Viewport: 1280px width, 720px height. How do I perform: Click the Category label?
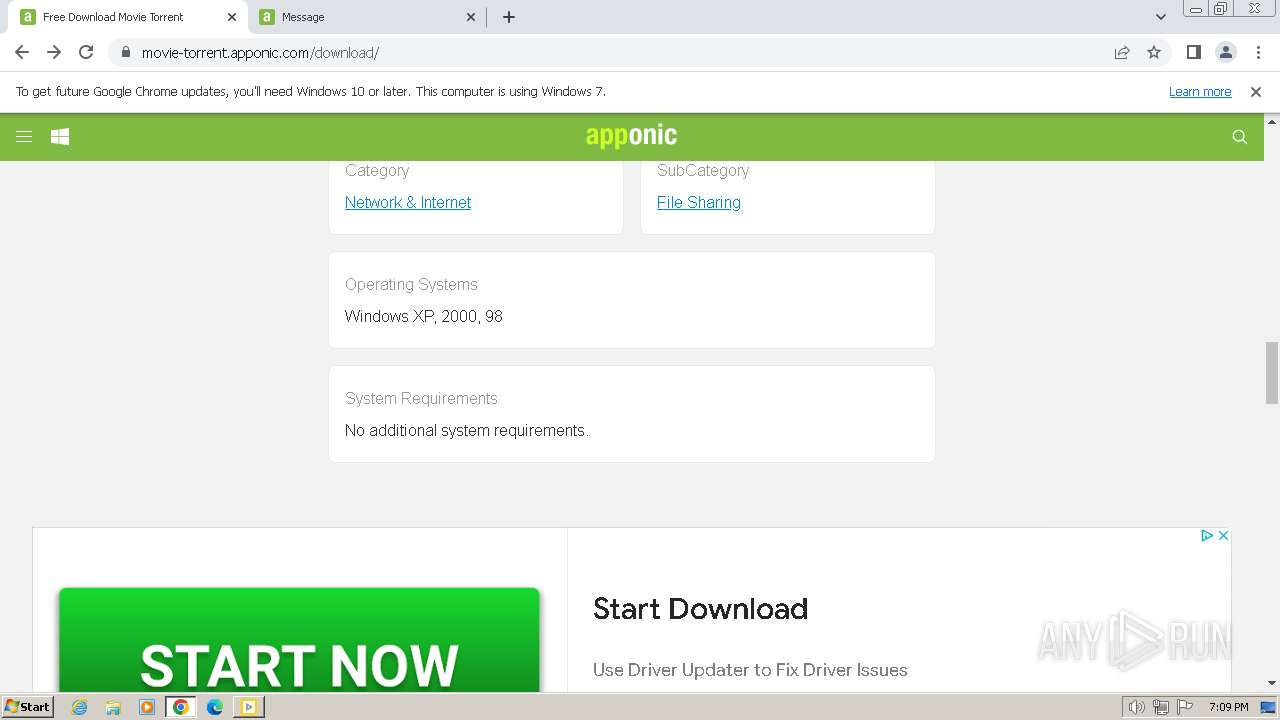(377, 170)
